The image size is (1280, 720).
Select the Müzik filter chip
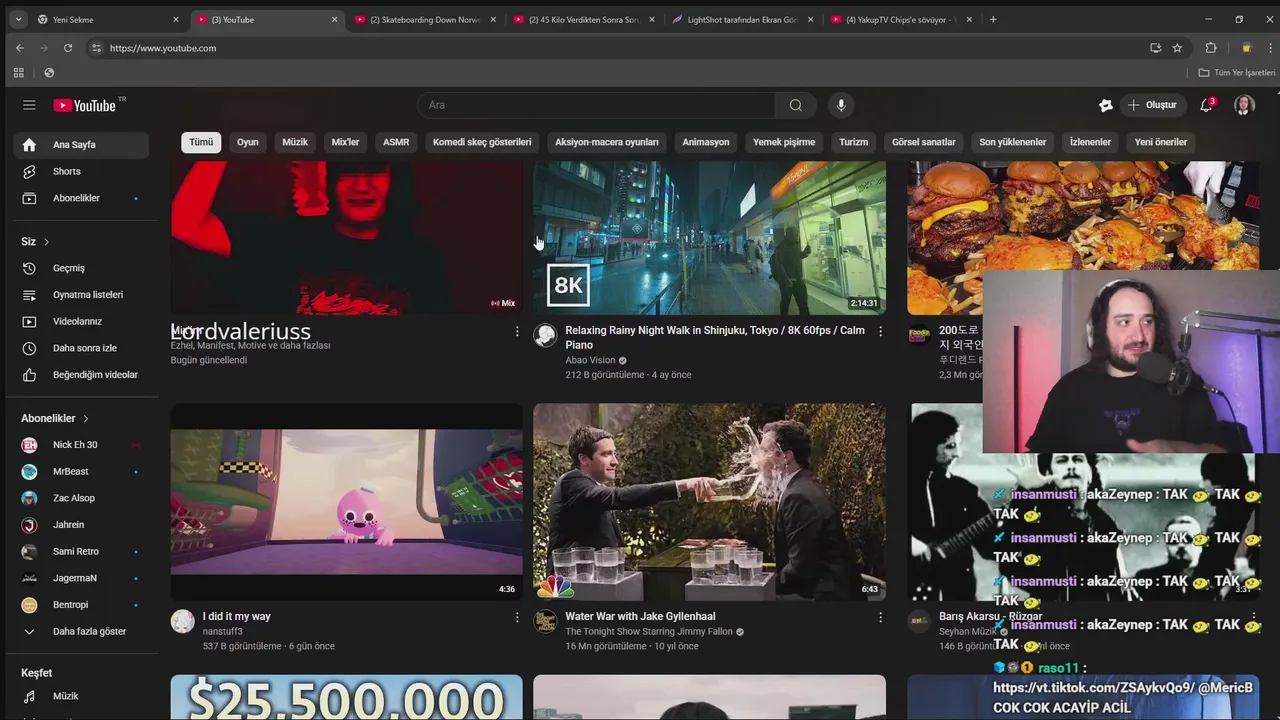[295, 142]
